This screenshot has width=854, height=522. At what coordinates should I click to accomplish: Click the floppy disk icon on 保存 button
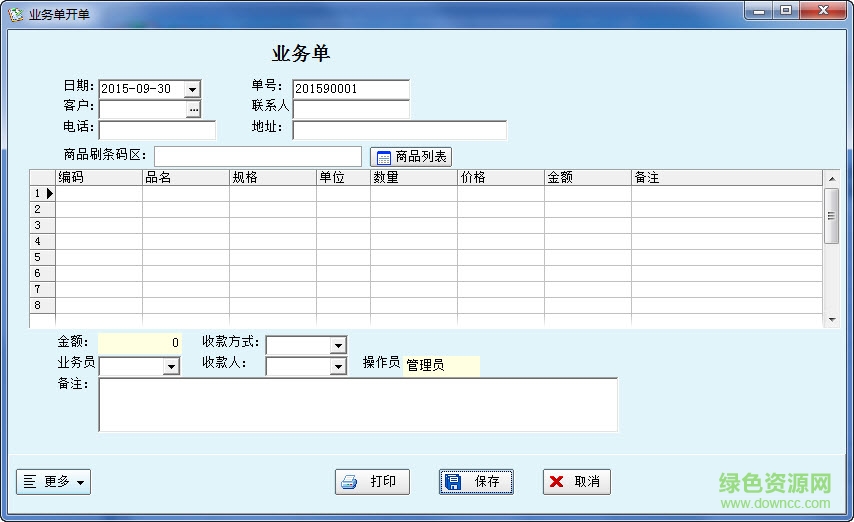pyautogui.click(x=453, y=482)
